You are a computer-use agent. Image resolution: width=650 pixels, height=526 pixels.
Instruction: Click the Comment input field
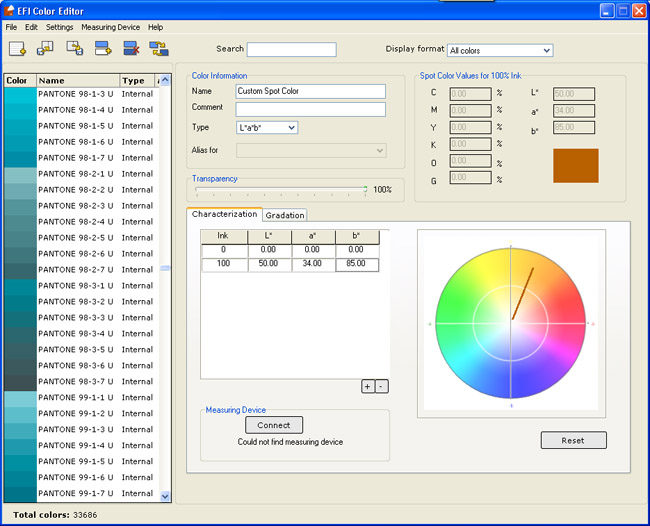[310, 109]
